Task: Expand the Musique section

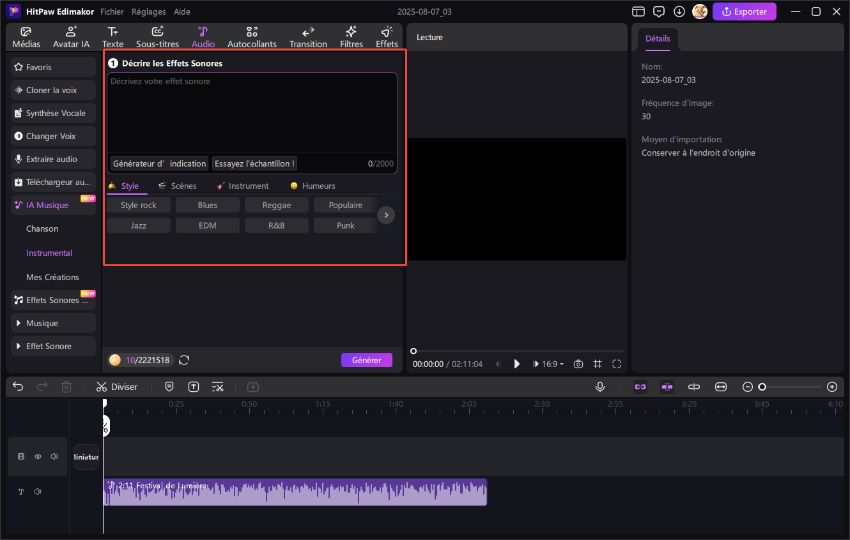Action: click(53, 323)
